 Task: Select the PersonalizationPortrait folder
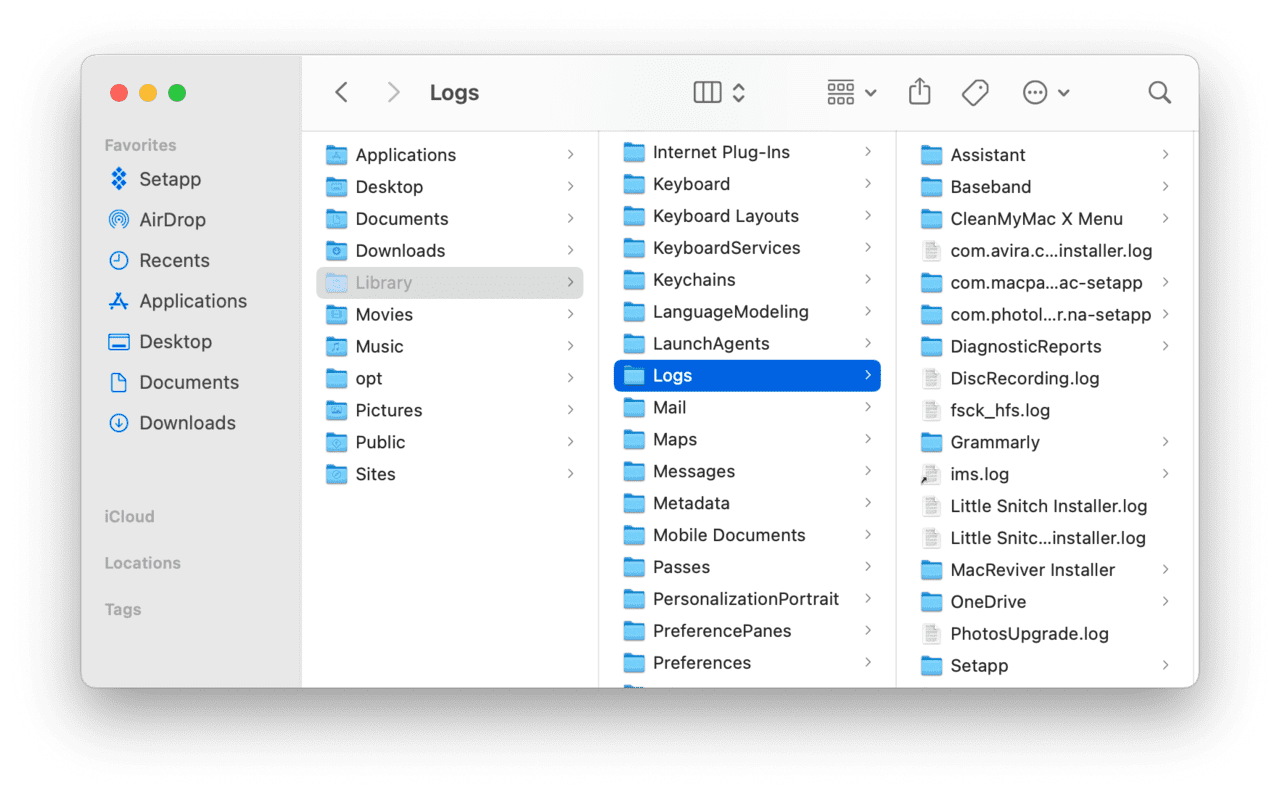tap(747, 600)
